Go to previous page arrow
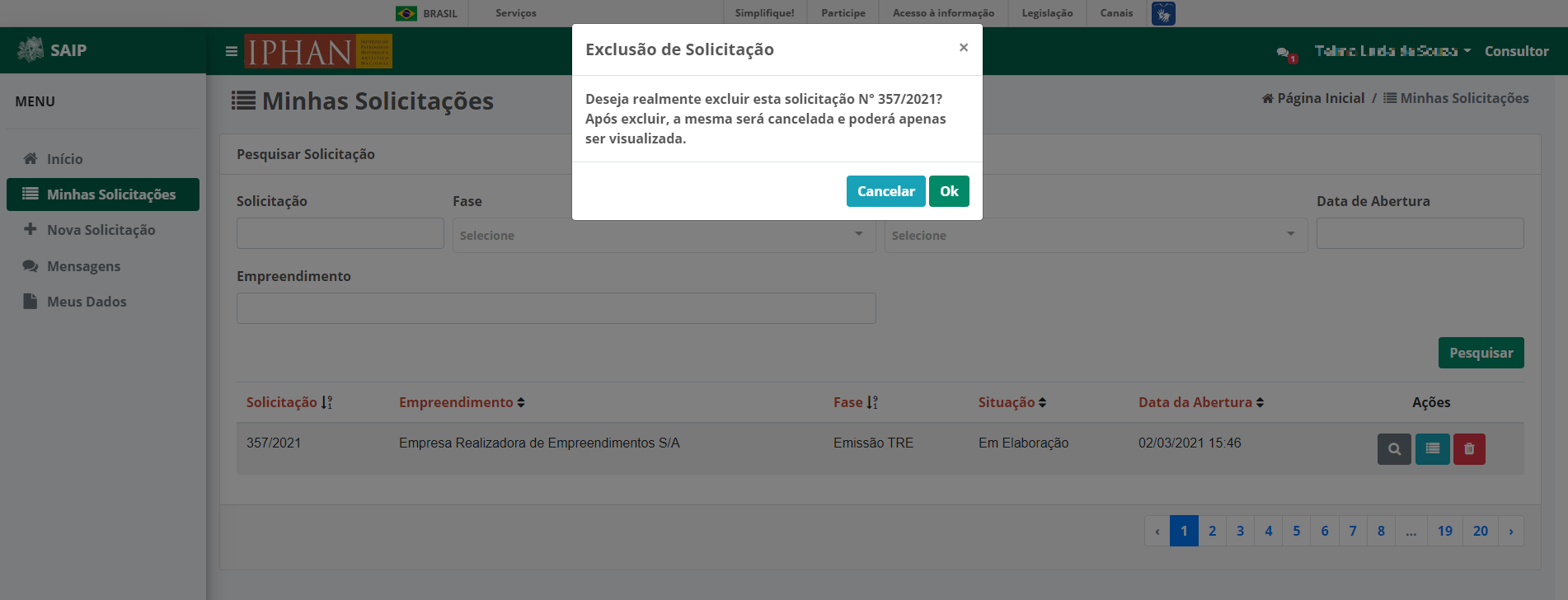The image size is (1568, 600). coord(1157,531)
